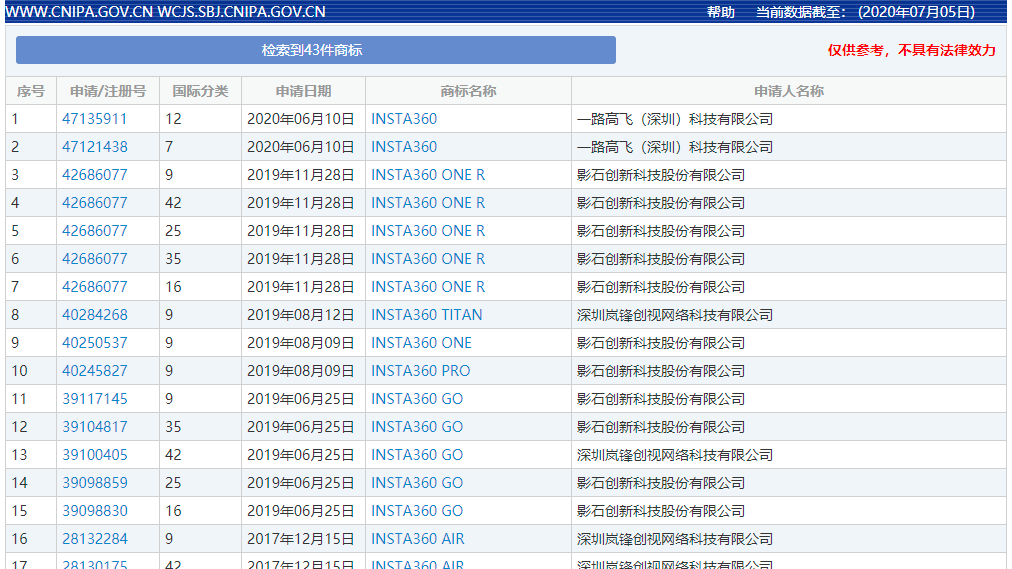Open application 42686077 in class 25 row
The height and width of the screenshot is (569, 1012).
[94, 231]
